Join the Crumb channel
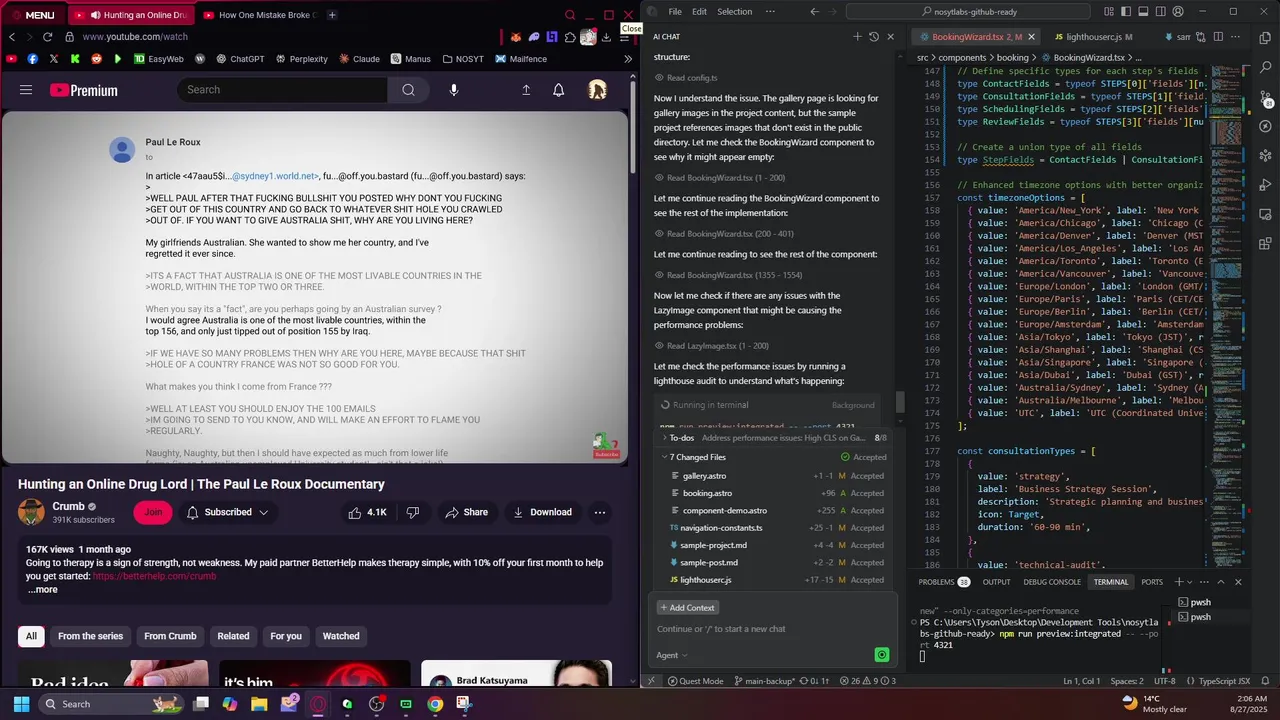 tap(153, 512)
